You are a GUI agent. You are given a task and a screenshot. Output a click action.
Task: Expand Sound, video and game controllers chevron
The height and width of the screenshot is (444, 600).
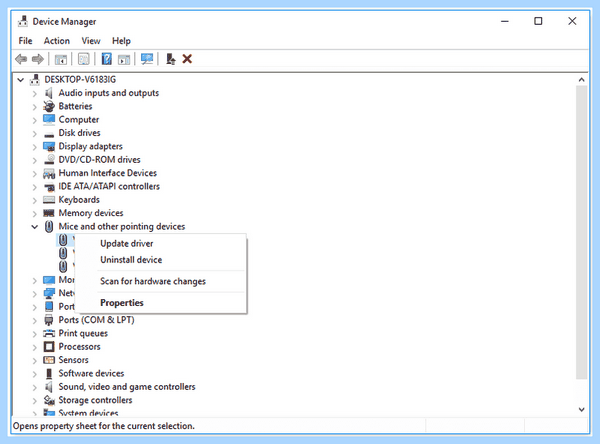pyautogui.click(x=34, y=387)
